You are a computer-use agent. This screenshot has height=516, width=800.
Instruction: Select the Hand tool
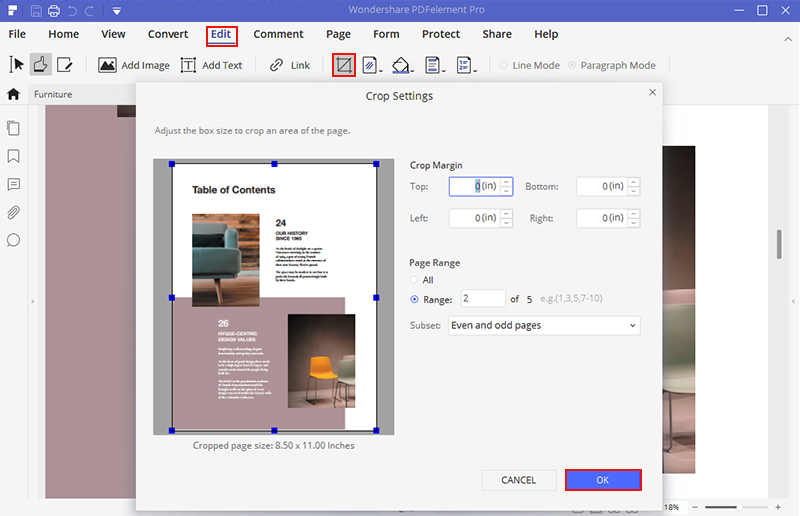[41, 65]
